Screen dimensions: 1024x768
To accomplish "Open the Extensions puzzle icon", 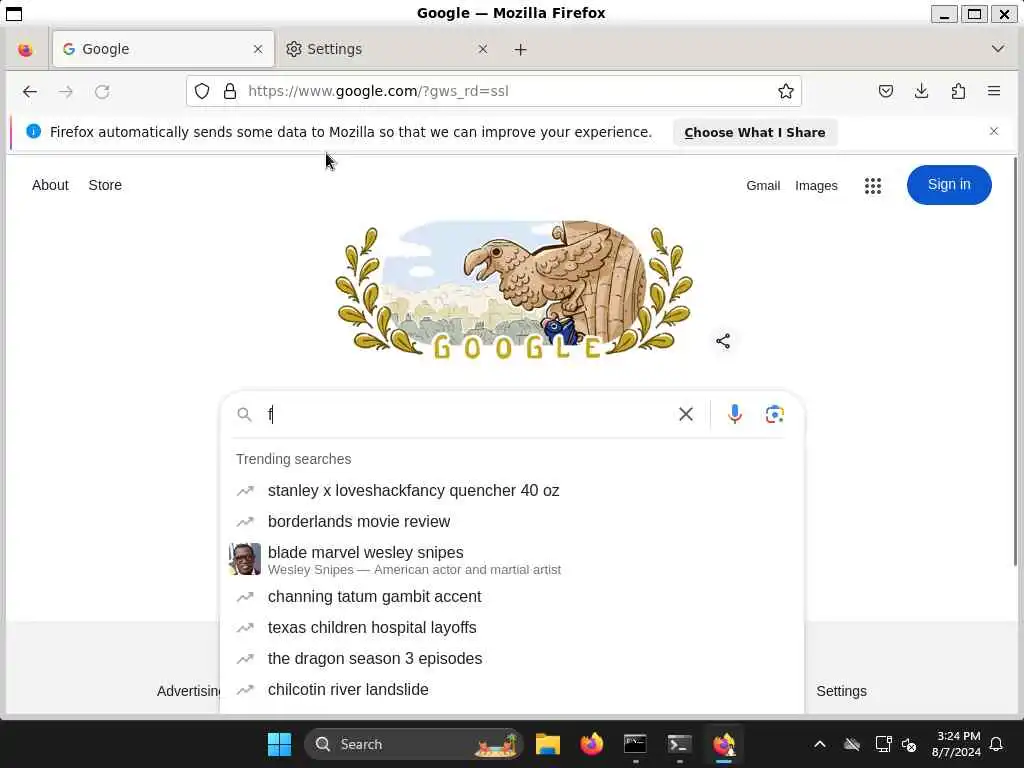I will point(958,91).
